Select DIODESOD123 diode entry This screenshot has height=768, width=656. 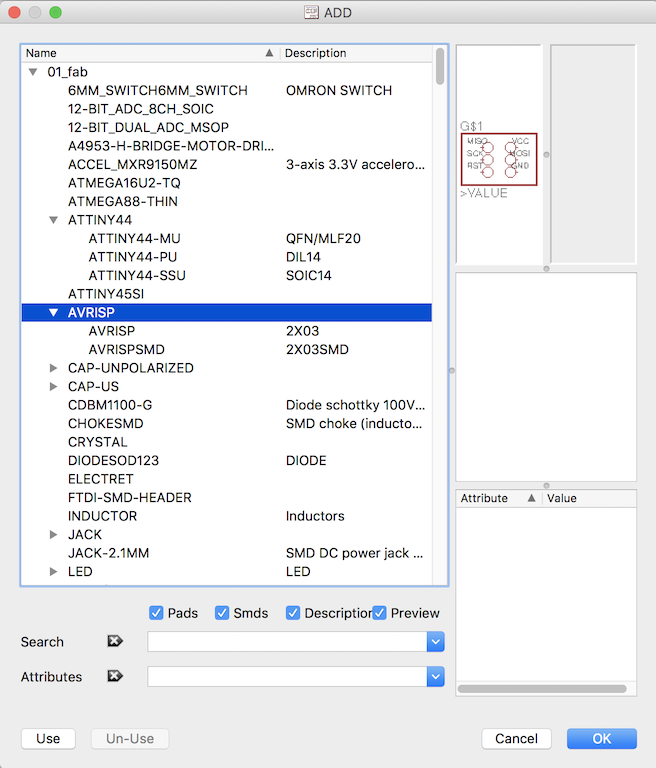point(226,460)
